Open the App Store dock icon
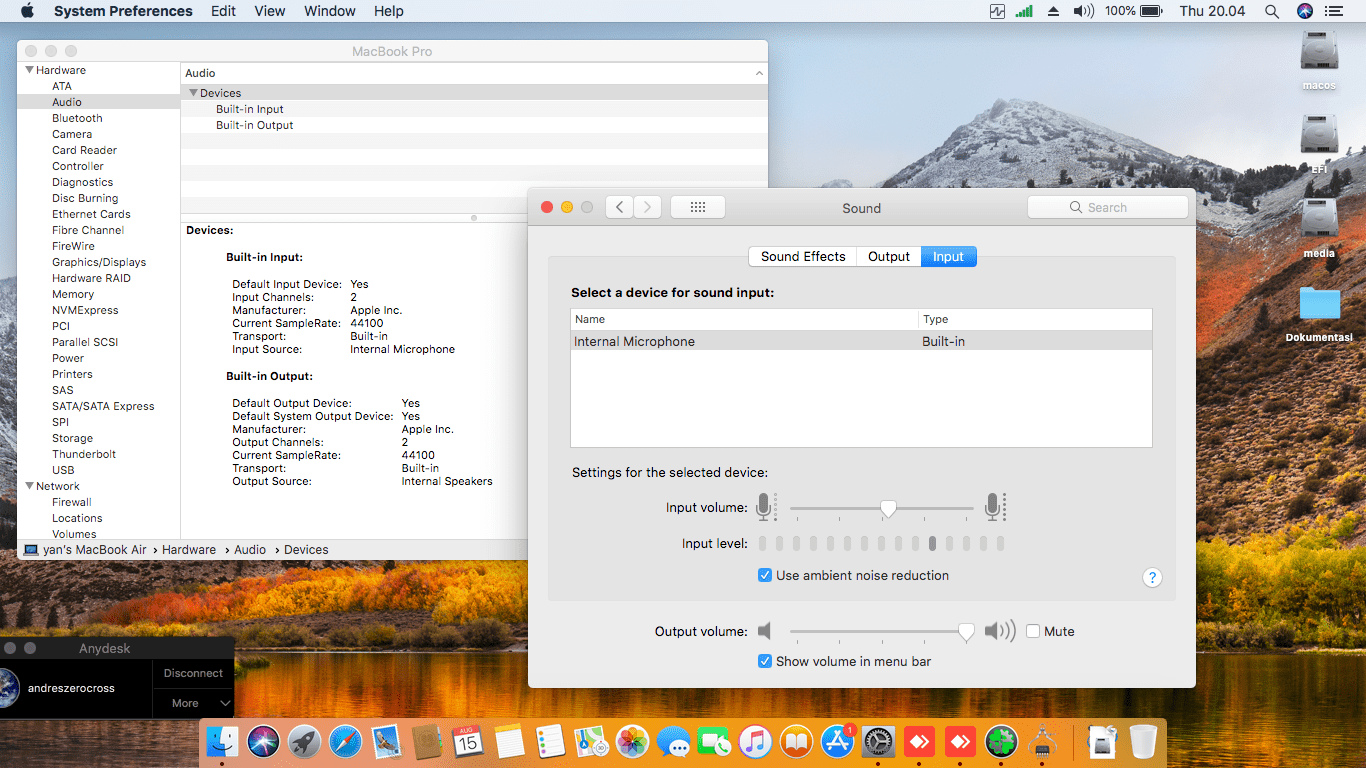Screen dimensions: 1366x768 [837, 742]
